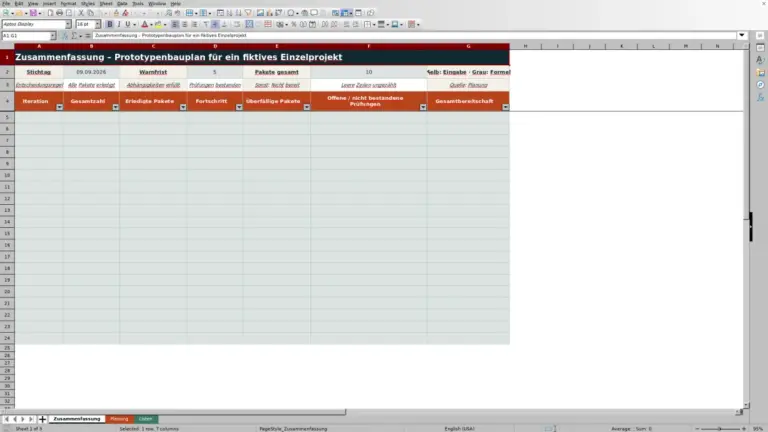Open the Fortschritt column filter dropdown
768x432 pixels.
point(239,107)
